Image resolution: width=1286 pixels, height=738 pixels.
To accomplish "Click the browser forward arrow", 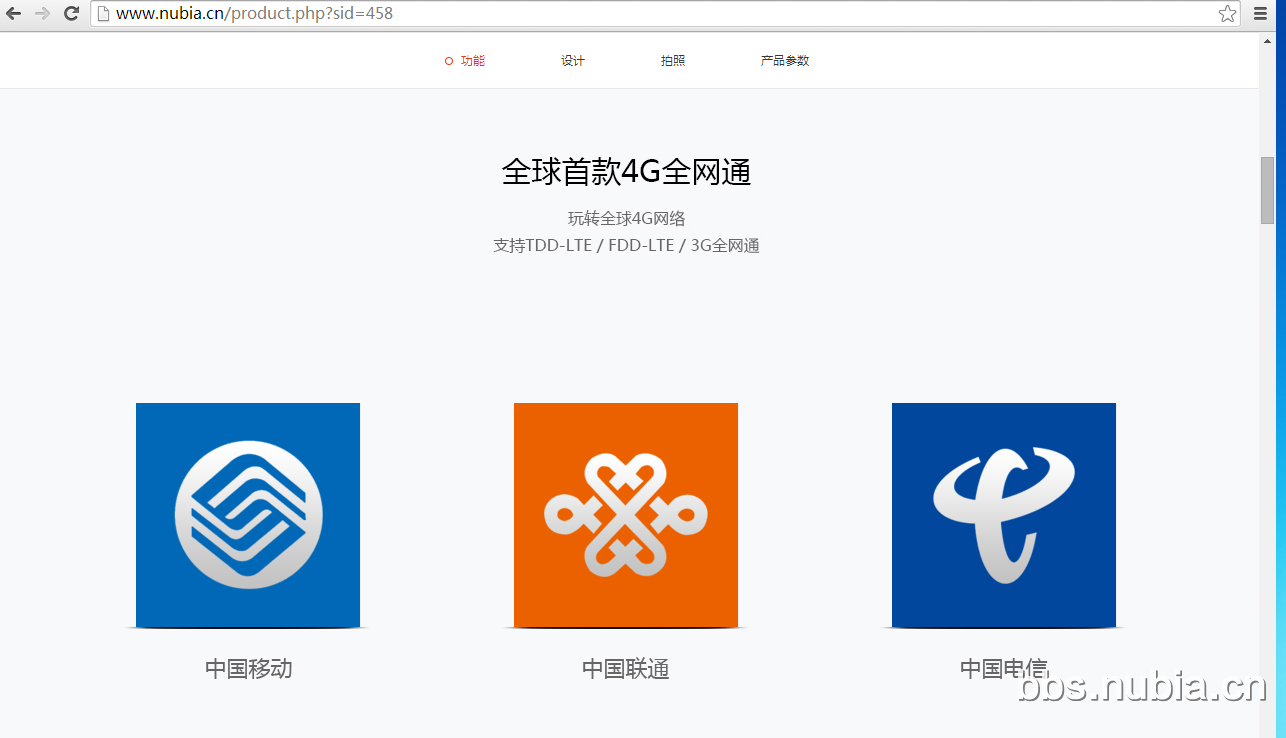I will (x=42, y=14).
